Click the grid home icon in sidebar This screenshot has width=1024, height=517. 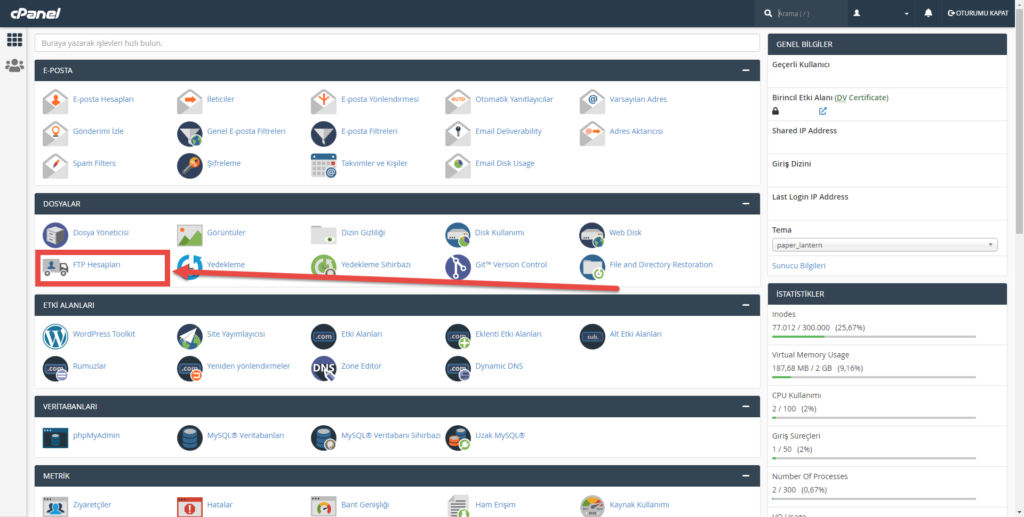(14, 40)
